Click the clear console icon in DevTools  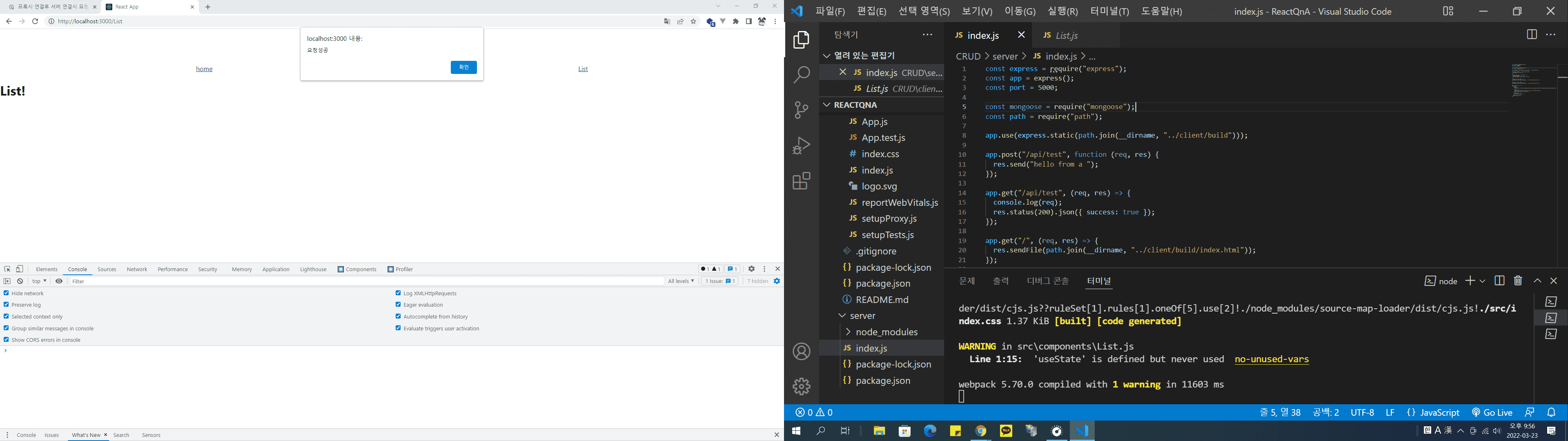[20, 281]
